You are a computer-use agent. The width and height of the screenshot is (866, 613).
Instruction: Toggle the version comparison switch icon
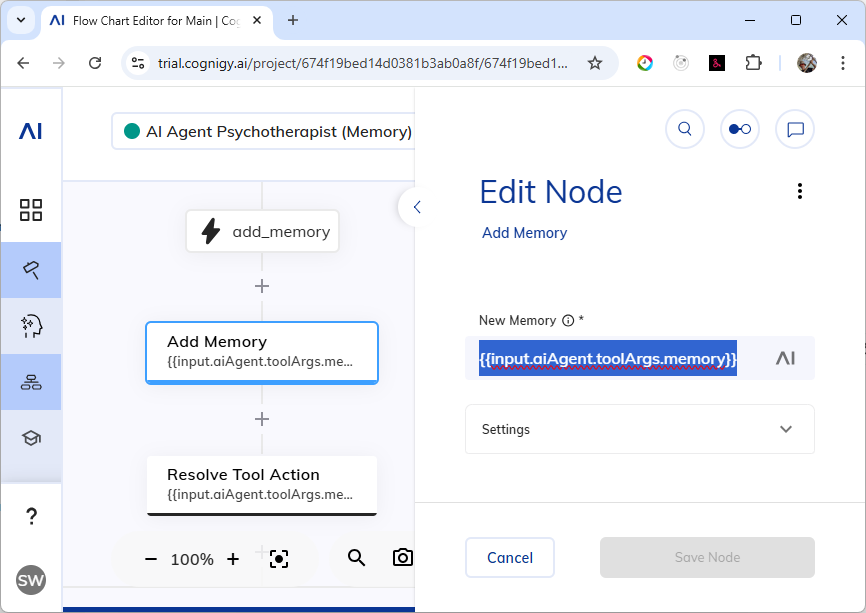[739, 129]
